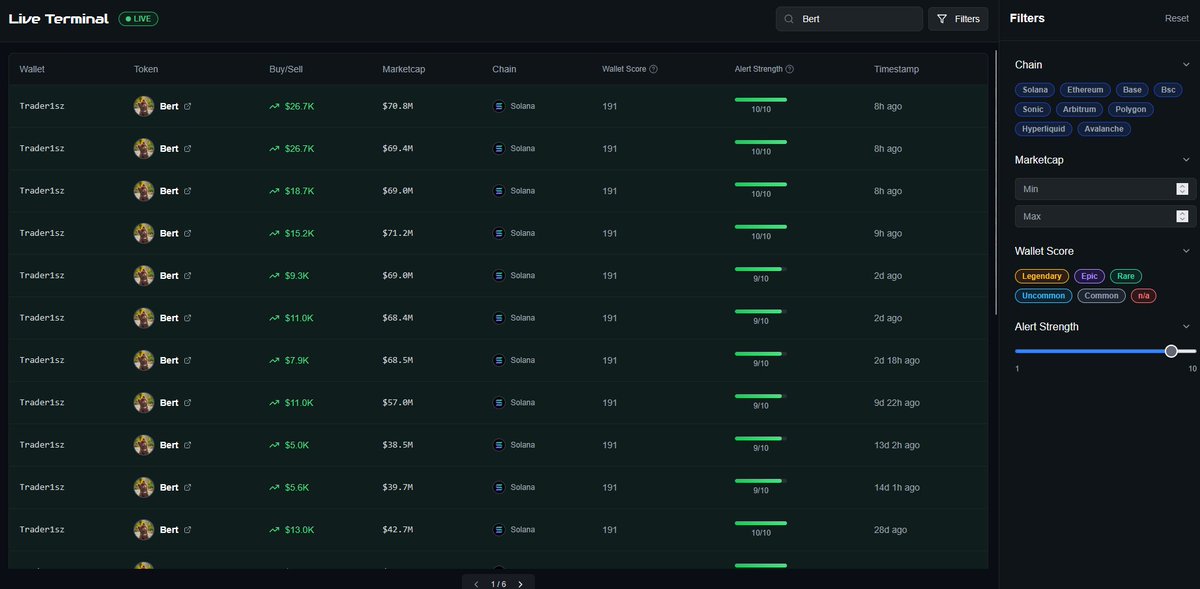
Task: Click the previous page arrow below the table
Action: tap(476, 583)
